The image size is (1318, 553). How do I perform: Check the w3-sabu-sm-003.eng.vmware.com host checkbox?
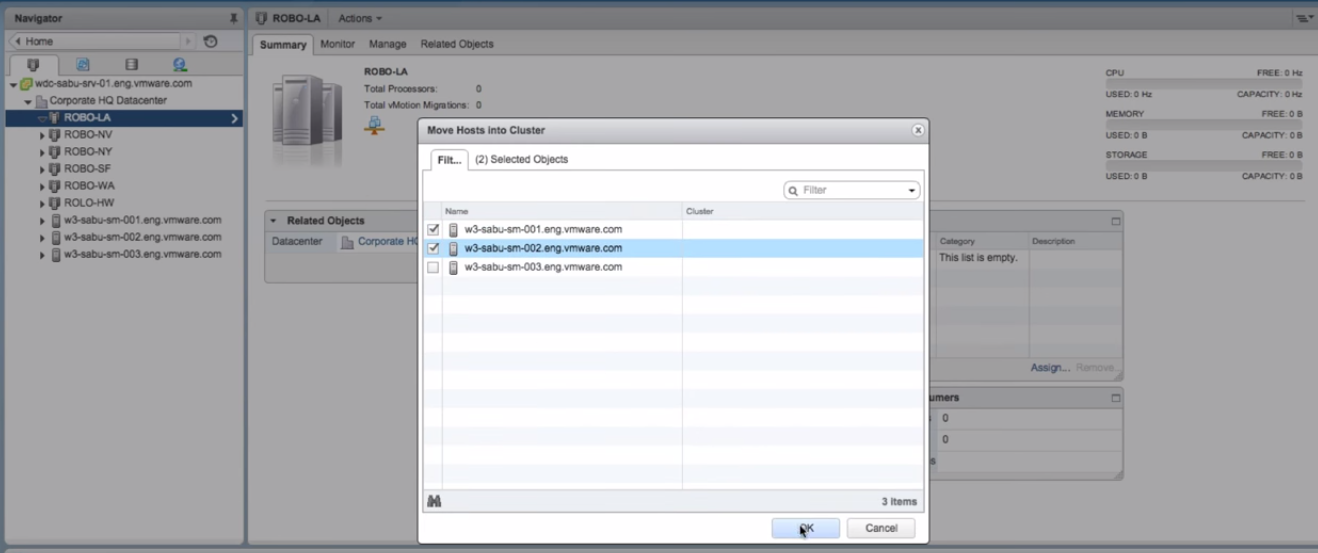coord(433,267)
